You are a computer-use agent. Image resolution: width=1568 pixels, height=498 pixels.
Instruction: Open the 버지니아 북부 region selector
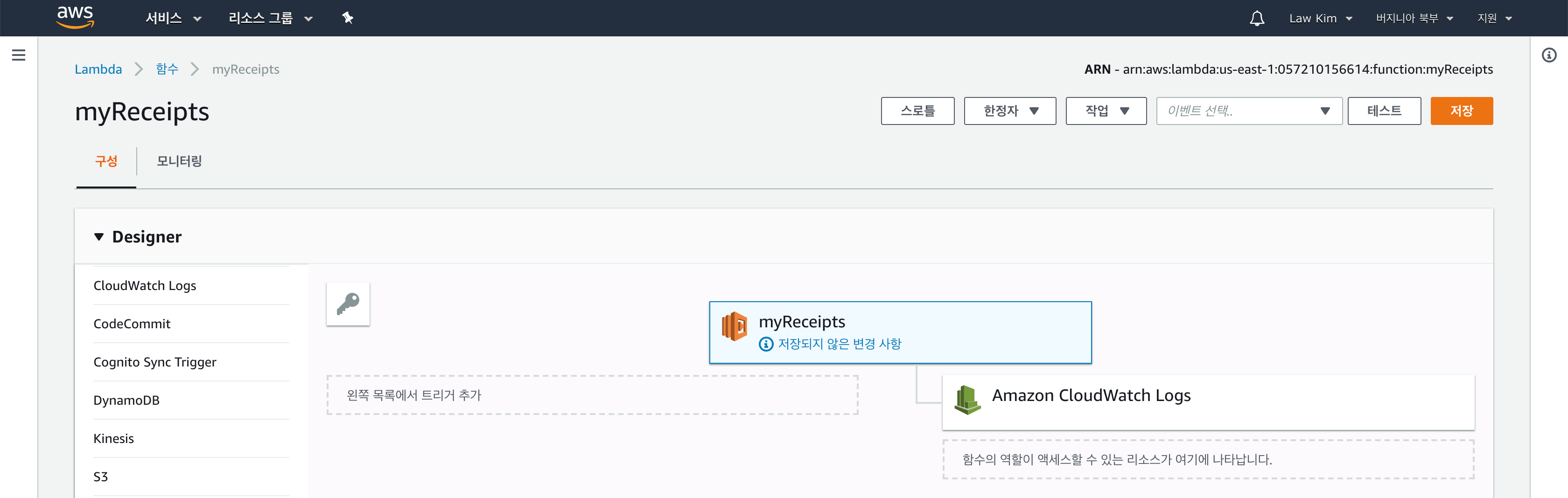tap(1414, 18)
